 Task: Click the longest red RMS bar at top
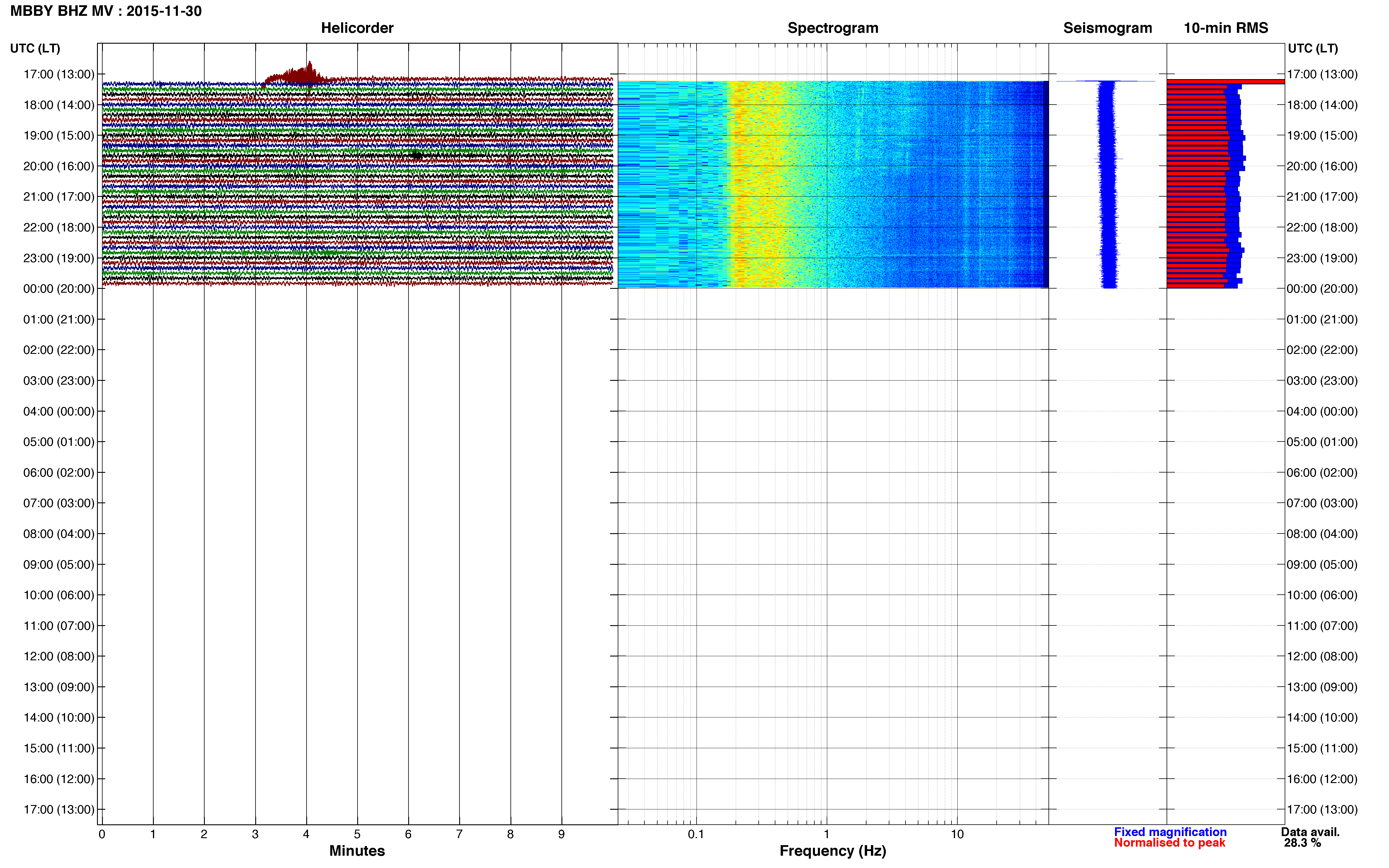[x=1225, y=82]
